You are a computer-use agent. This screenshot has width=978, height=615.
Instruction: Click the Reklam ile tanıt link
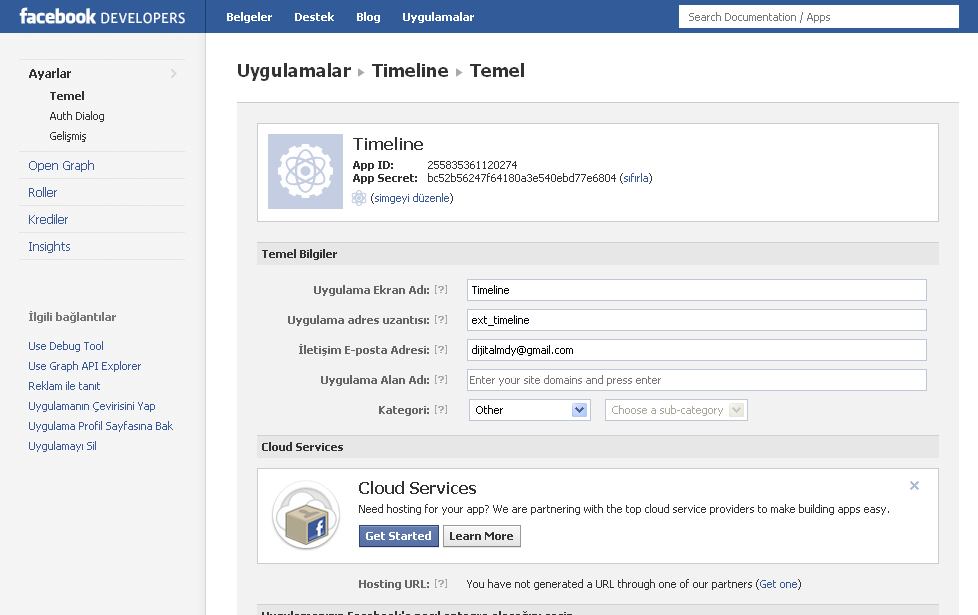64,385
